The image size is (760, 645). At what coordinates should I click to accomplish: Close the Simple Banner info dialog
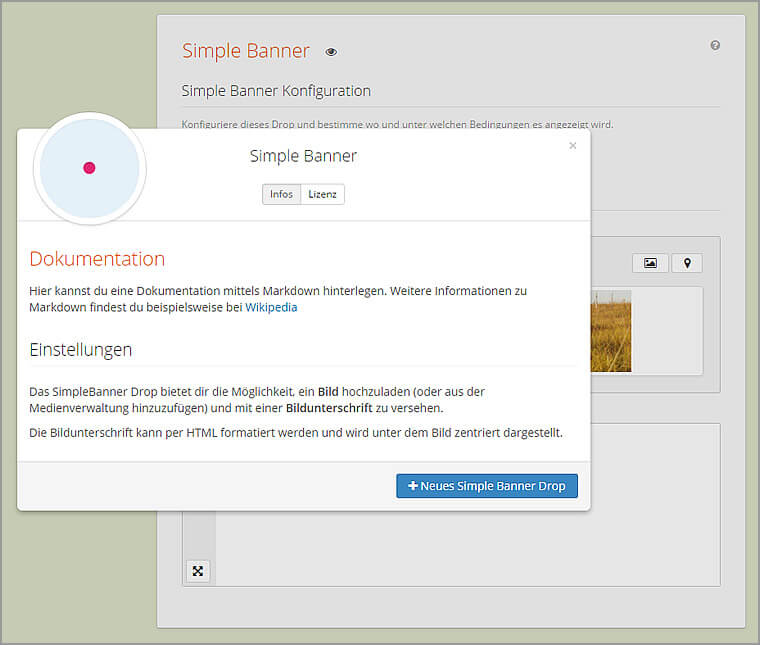(573, 146)
